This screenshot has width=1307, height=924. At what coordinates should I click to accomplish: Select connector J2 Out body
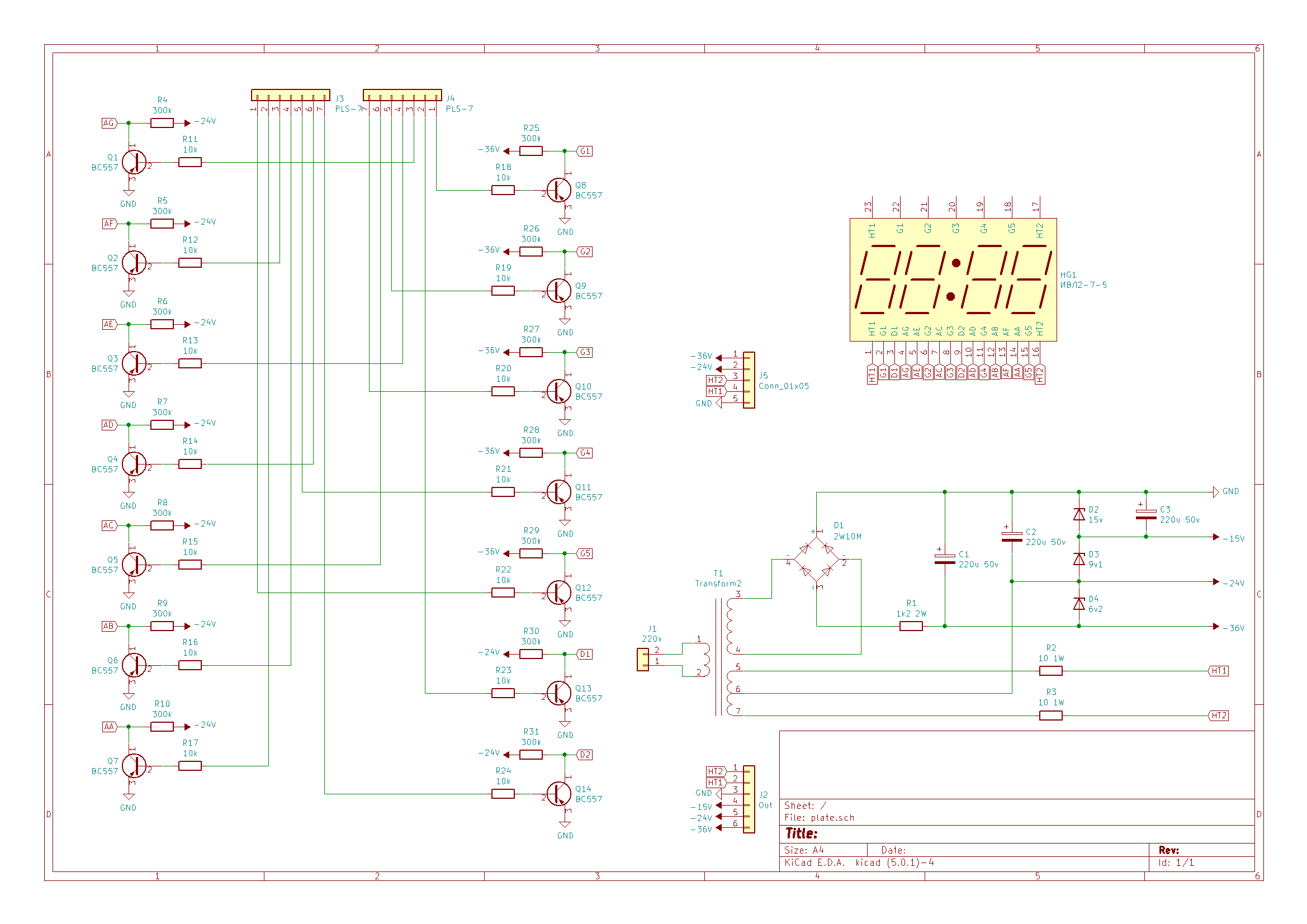749,800
